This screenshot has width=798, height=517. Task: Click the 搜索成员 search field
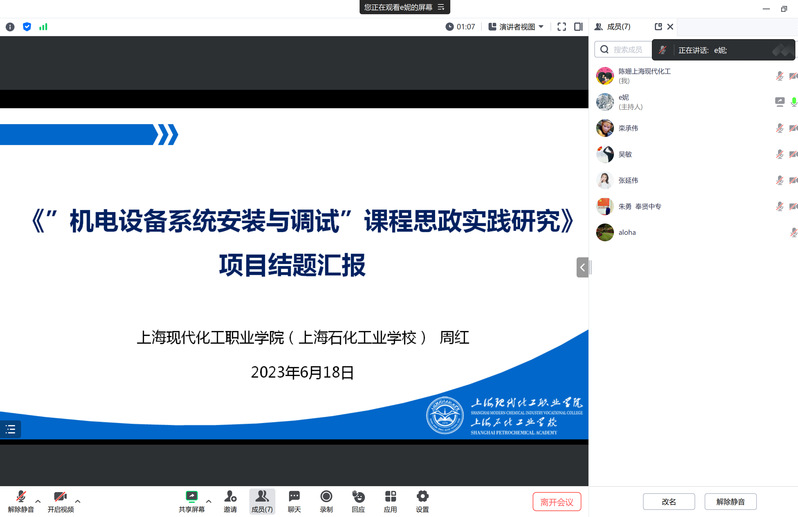[x=628, y=49]
